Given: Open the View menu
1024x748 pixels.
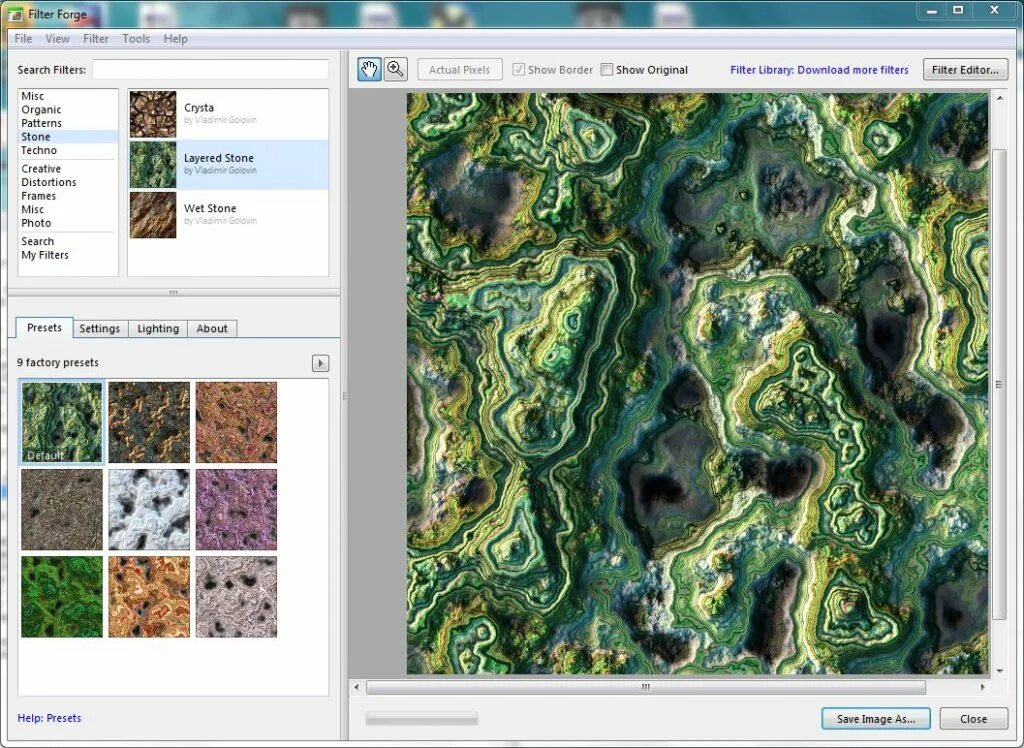Looking at the screenshot, I should click(57, 39).
